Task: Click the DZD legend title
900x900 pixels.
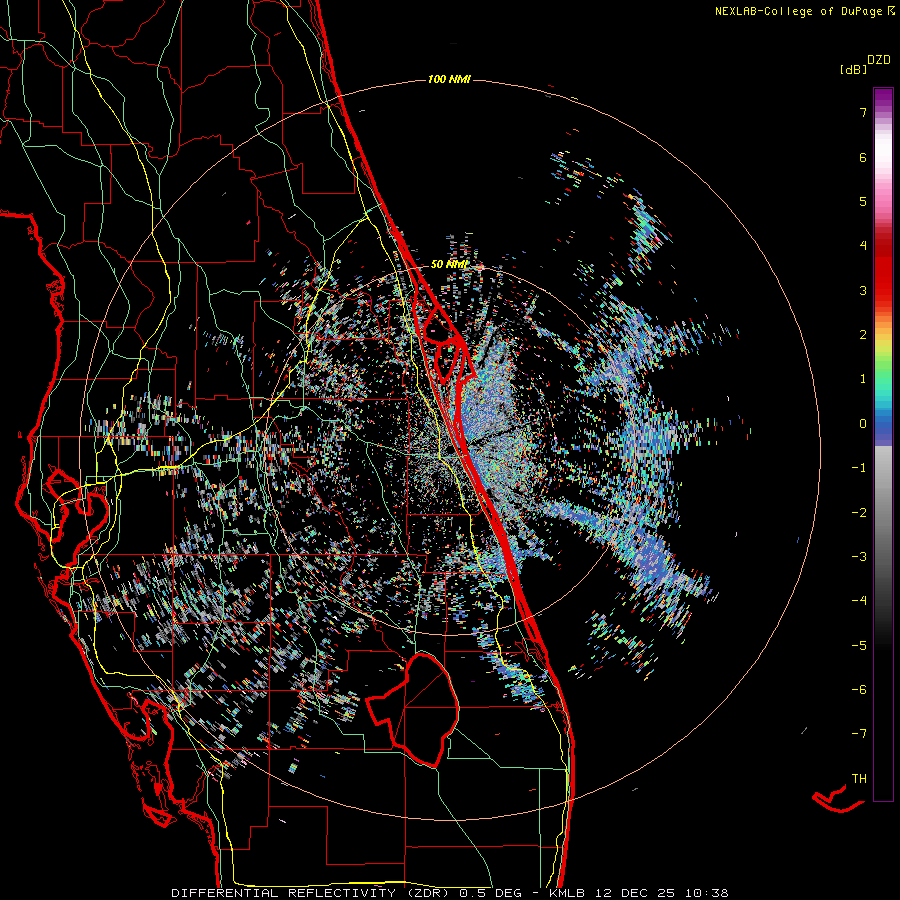Action: 879,60
